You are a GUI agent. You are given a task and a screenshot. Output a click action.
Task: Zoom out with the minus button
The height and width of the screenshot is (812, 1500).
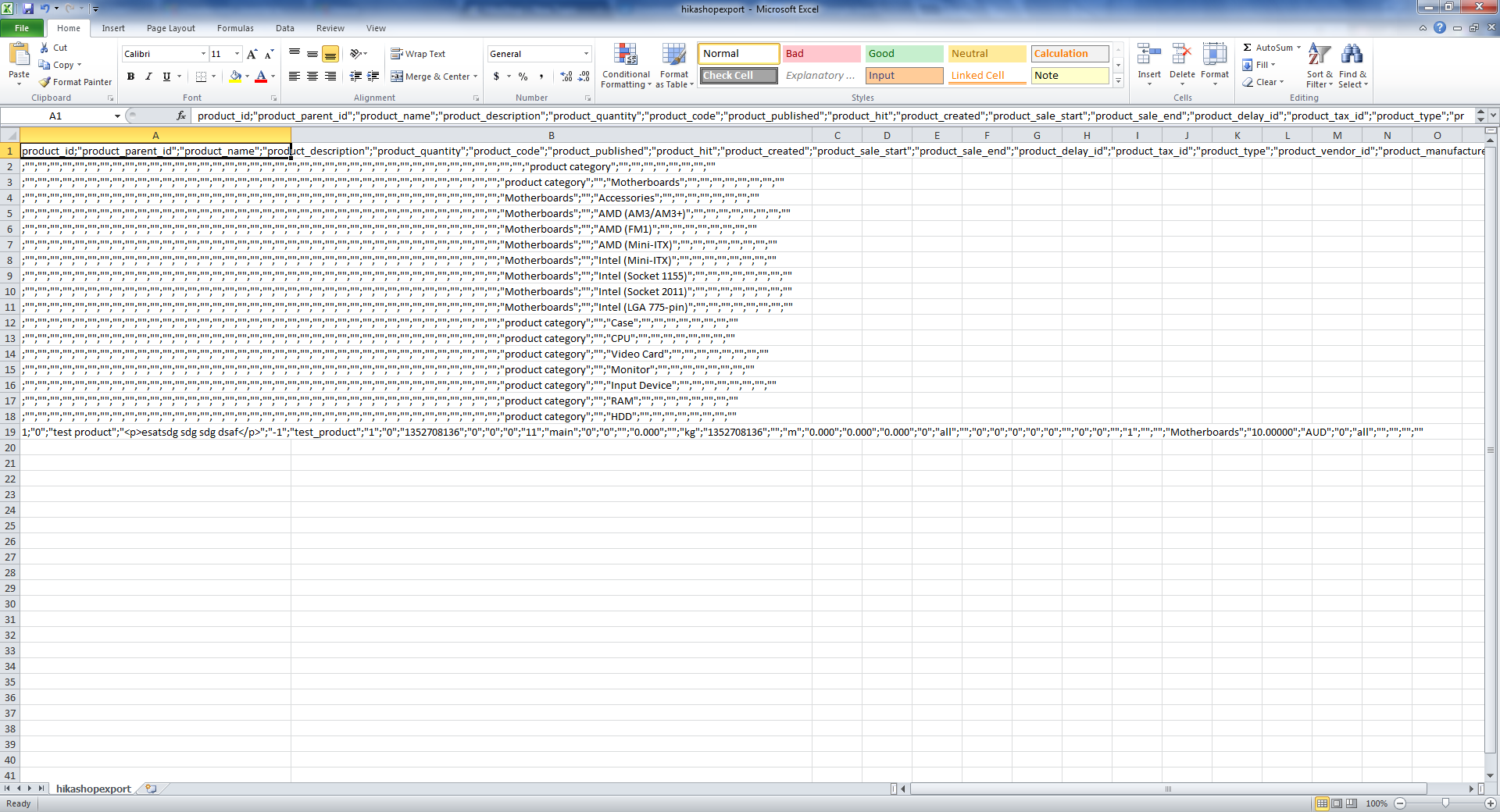click(x=1400, y=803)
